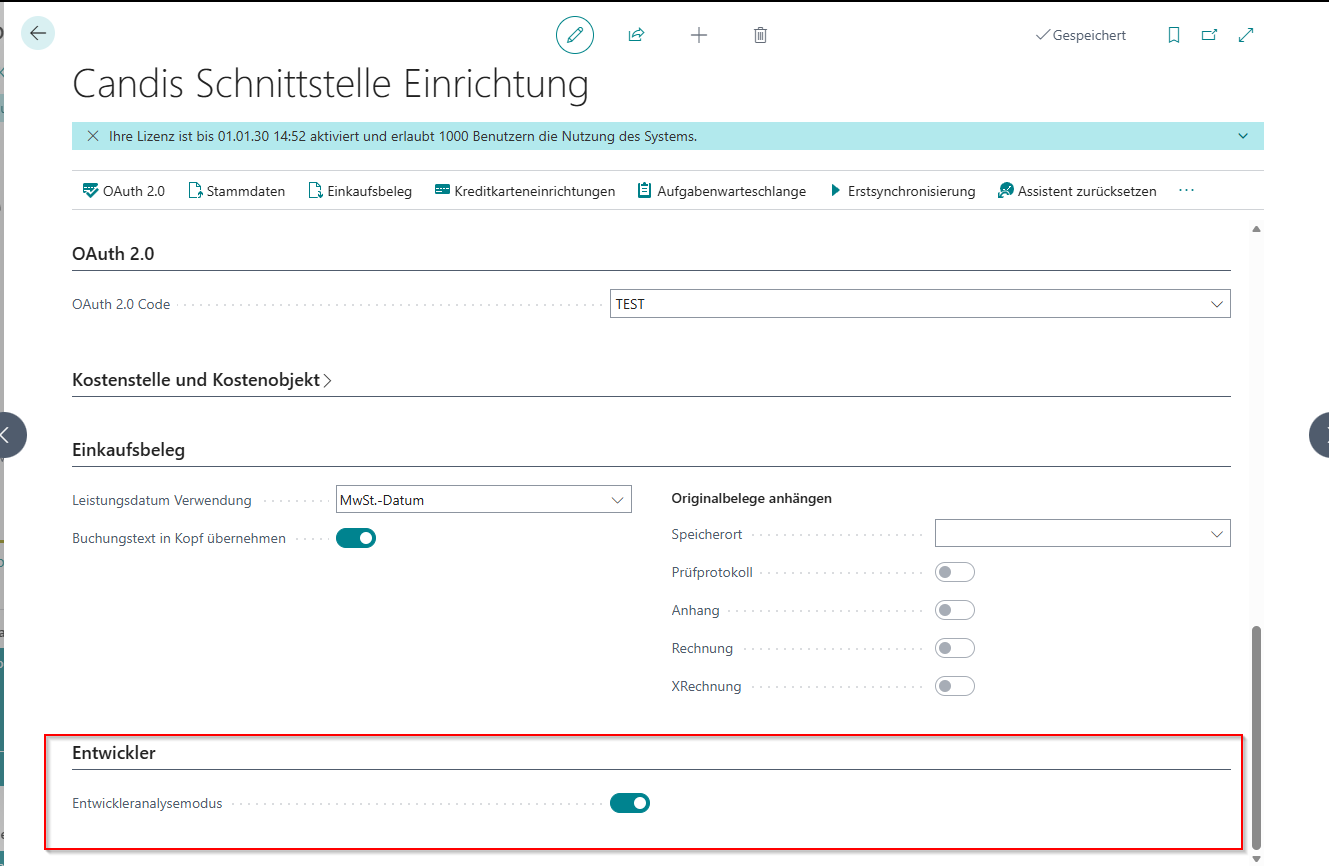This screenshot has height=866, width=1329.
Task: Enable the Rechnung toggle
Action: click(954, 648)
